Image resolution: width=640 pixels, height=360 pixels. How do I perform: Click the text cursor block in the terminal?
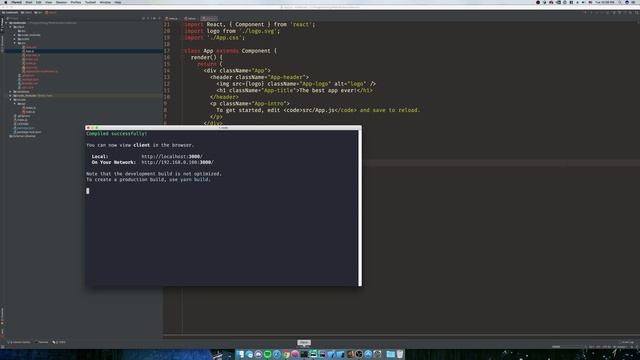pos(88,191)
